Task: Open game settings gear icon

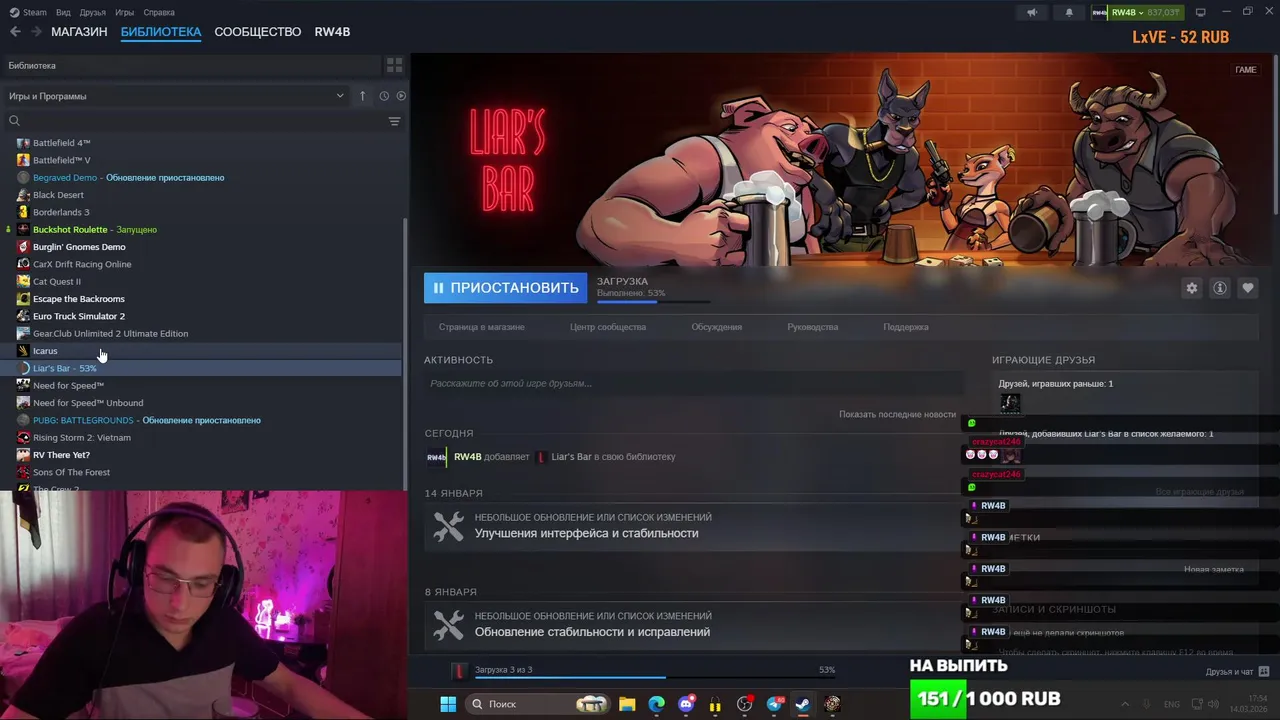Action: pos(1191,288)
